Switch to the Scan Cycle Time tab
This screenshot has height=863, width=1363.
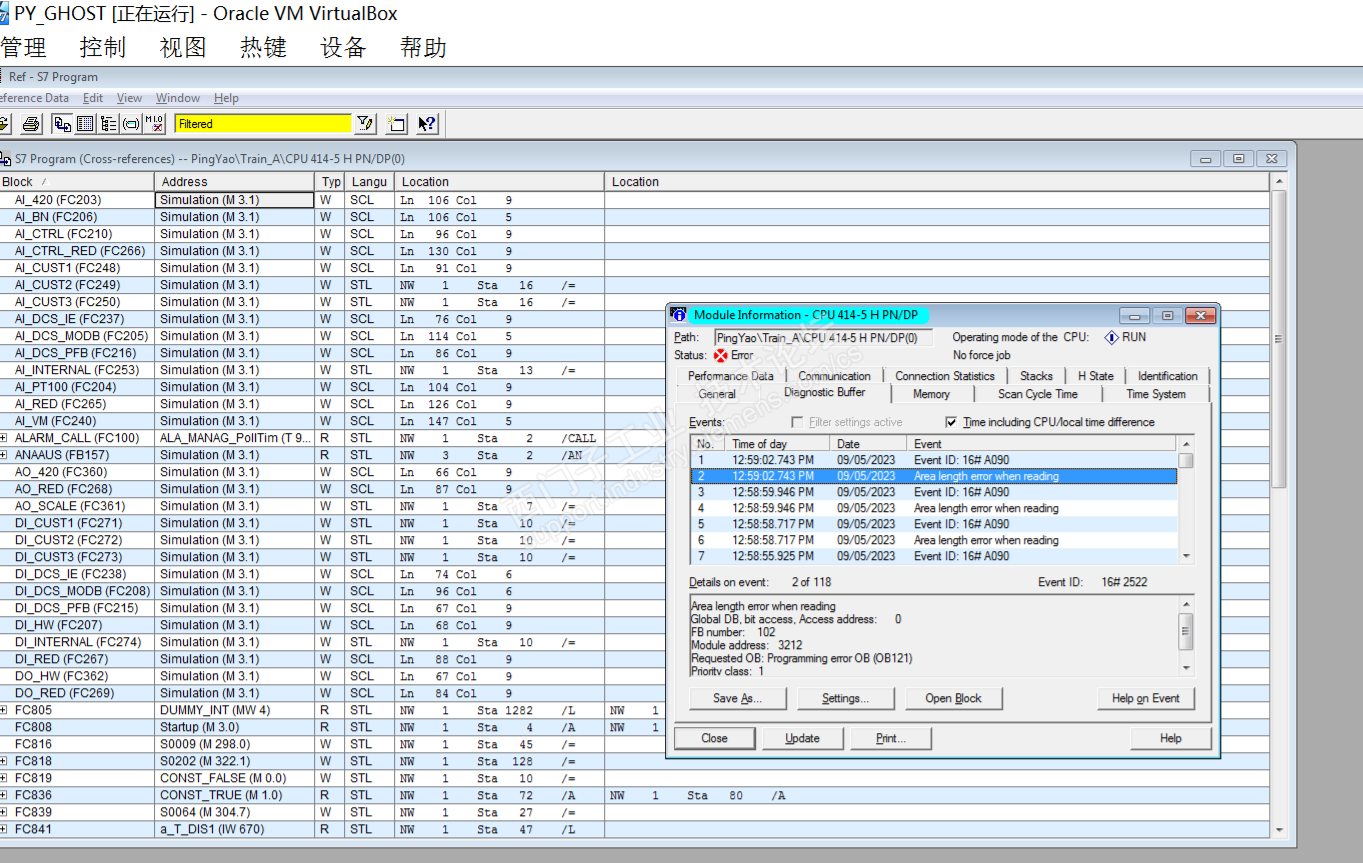1037,394
